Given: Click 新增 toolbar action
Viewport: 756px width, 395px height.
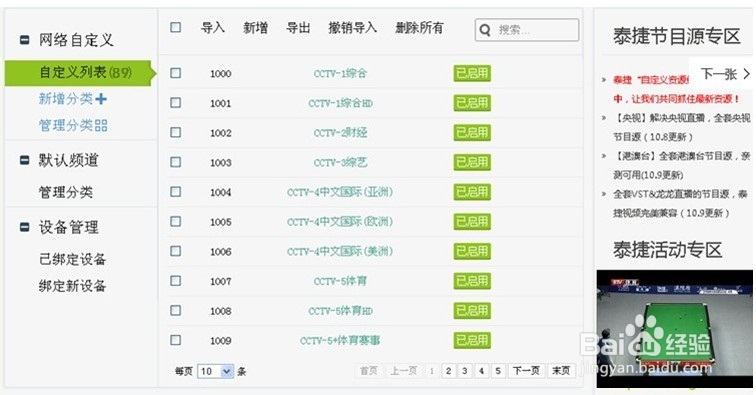Looking at the screenshot, I should tap(256, 28).
